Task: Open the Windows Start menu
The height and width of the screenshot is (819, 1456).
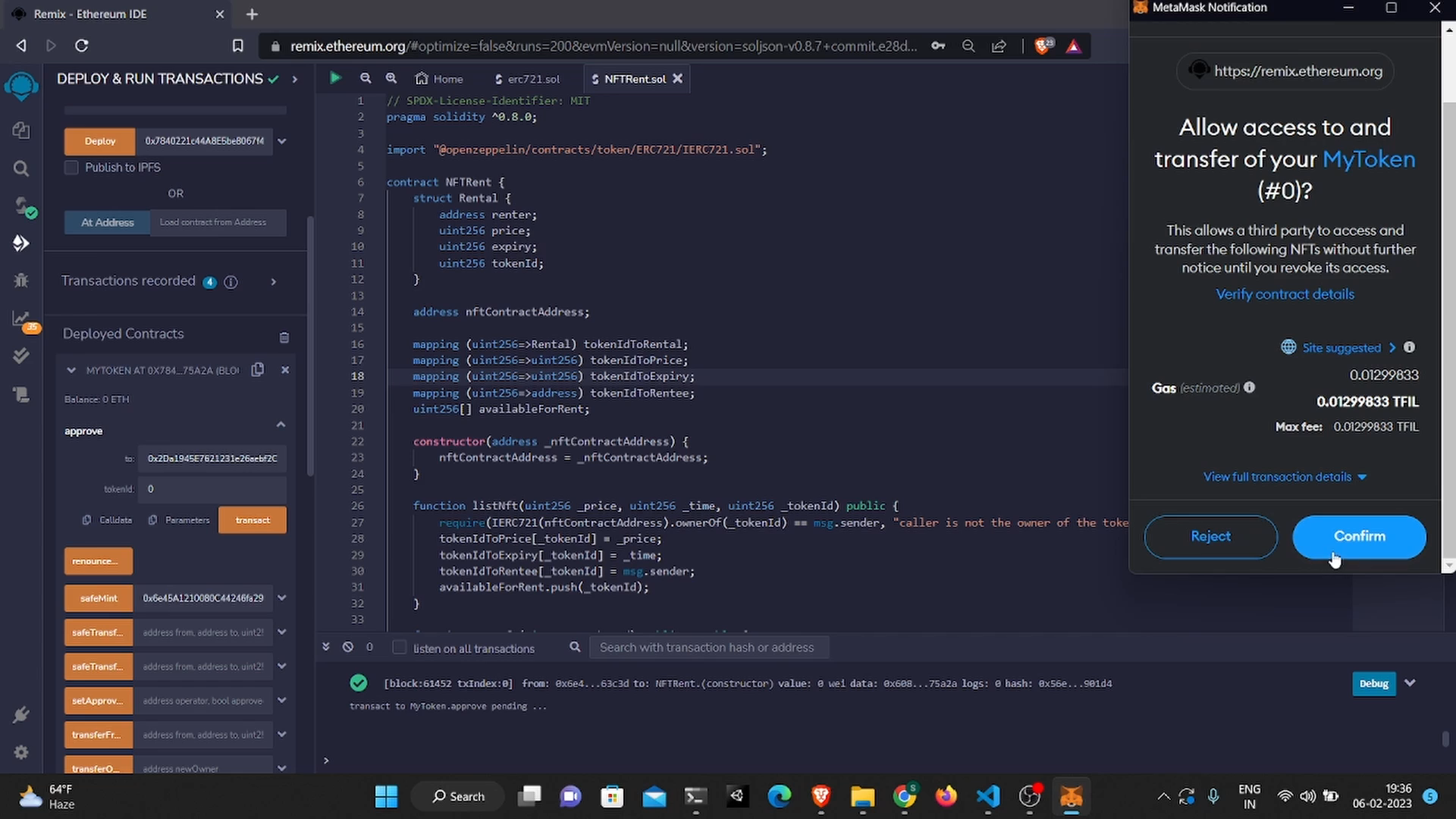Action: click(x=386, y=796)
